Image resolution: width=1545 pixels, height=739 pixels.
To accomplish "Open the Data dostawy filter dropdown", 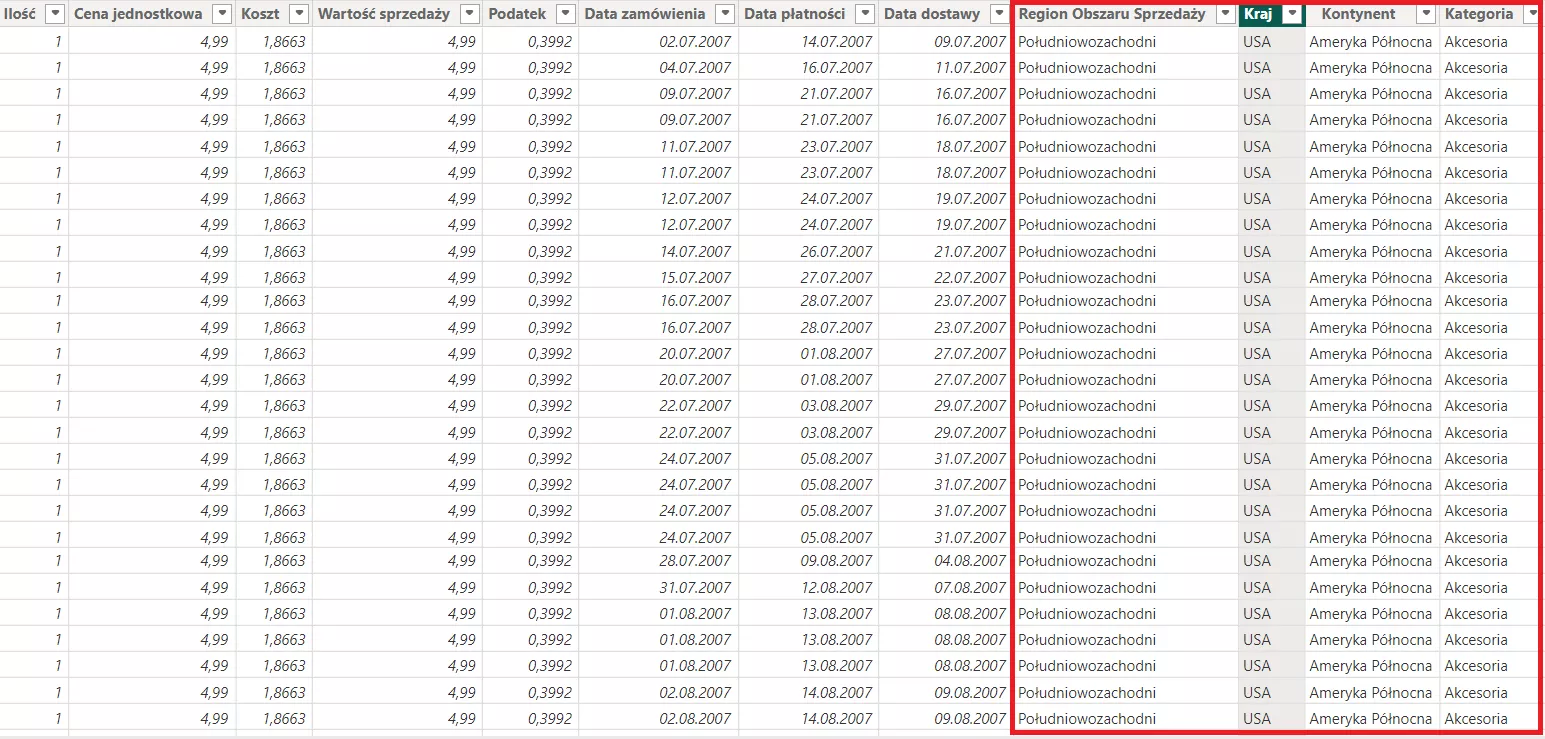I will click(x=998, y=14).
